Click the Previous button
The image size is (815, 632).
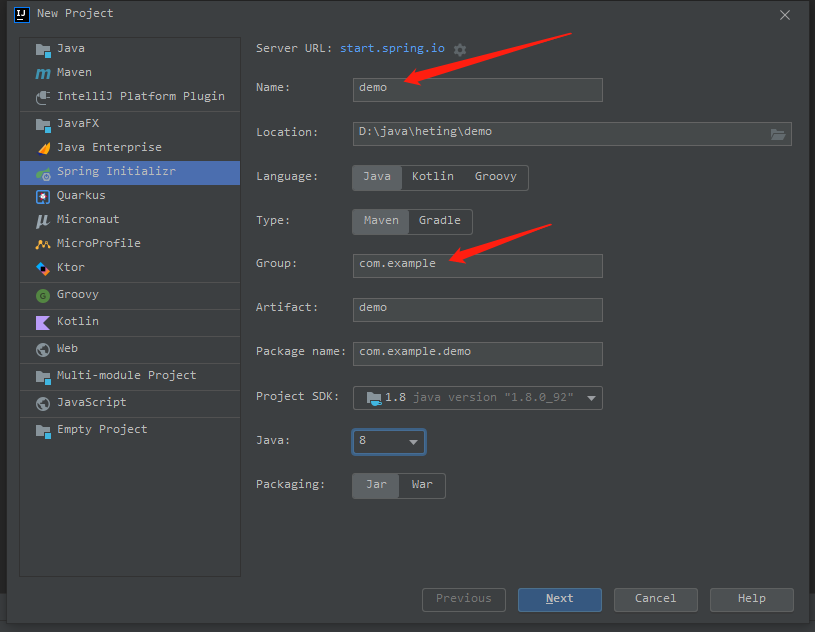pyautogui.click(x=464, y=600)
